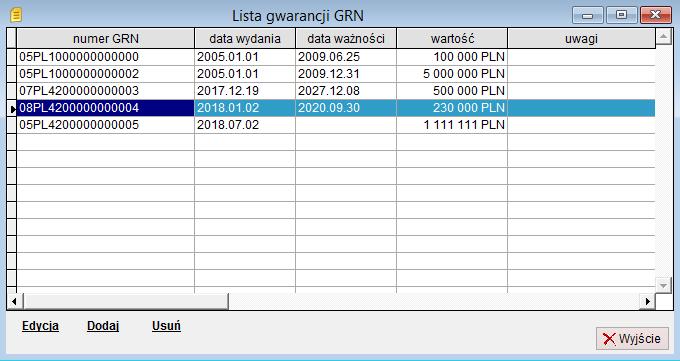Click expiry date 2009.12.31
Image resolution: width=680 pixels, height=361 pixels.
point(329,74)
